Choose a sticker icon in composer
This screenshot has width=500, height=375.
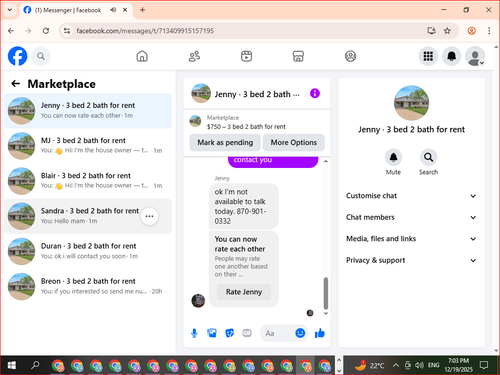click(229, 333)
